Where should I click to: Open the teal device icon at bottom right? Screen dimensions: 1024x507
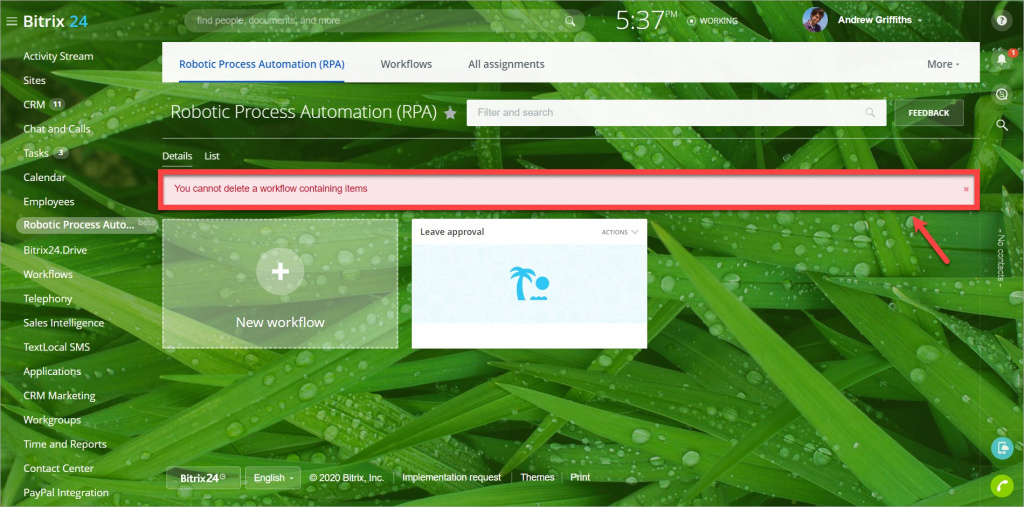pos(1002,448)
